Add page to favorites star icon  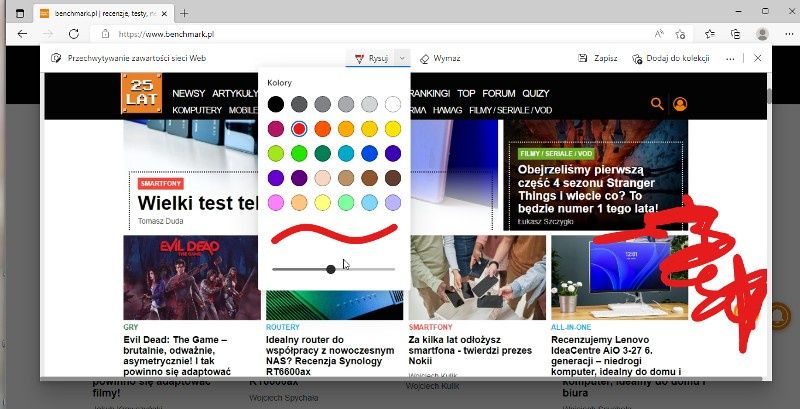coord(680,34)
